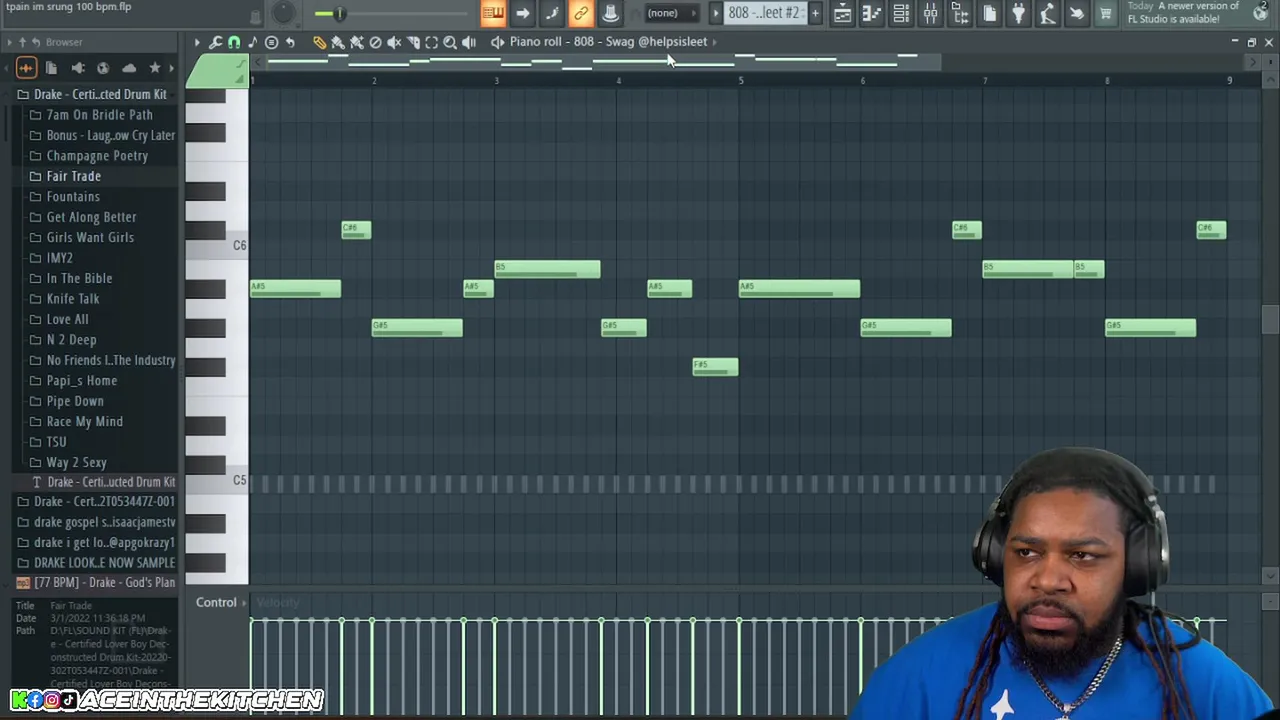Open the DRAKE LOOK..E NOW SAMPLE item
Viewport: 1280px width, 720px height.
96,563
